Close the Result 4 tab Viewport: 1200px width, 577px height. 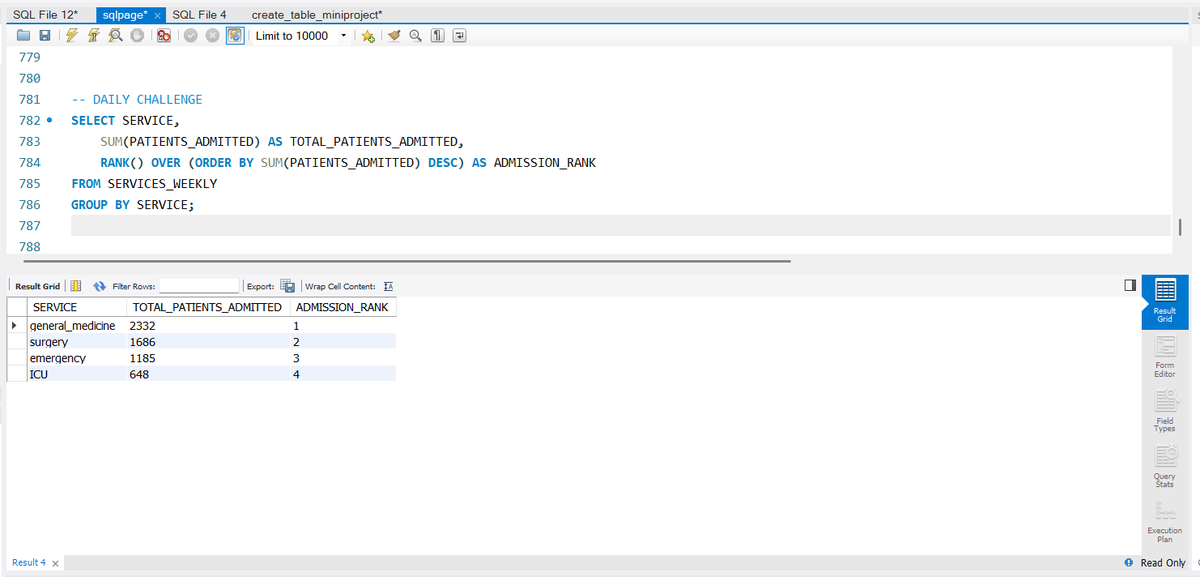click(x=55, y=563)
